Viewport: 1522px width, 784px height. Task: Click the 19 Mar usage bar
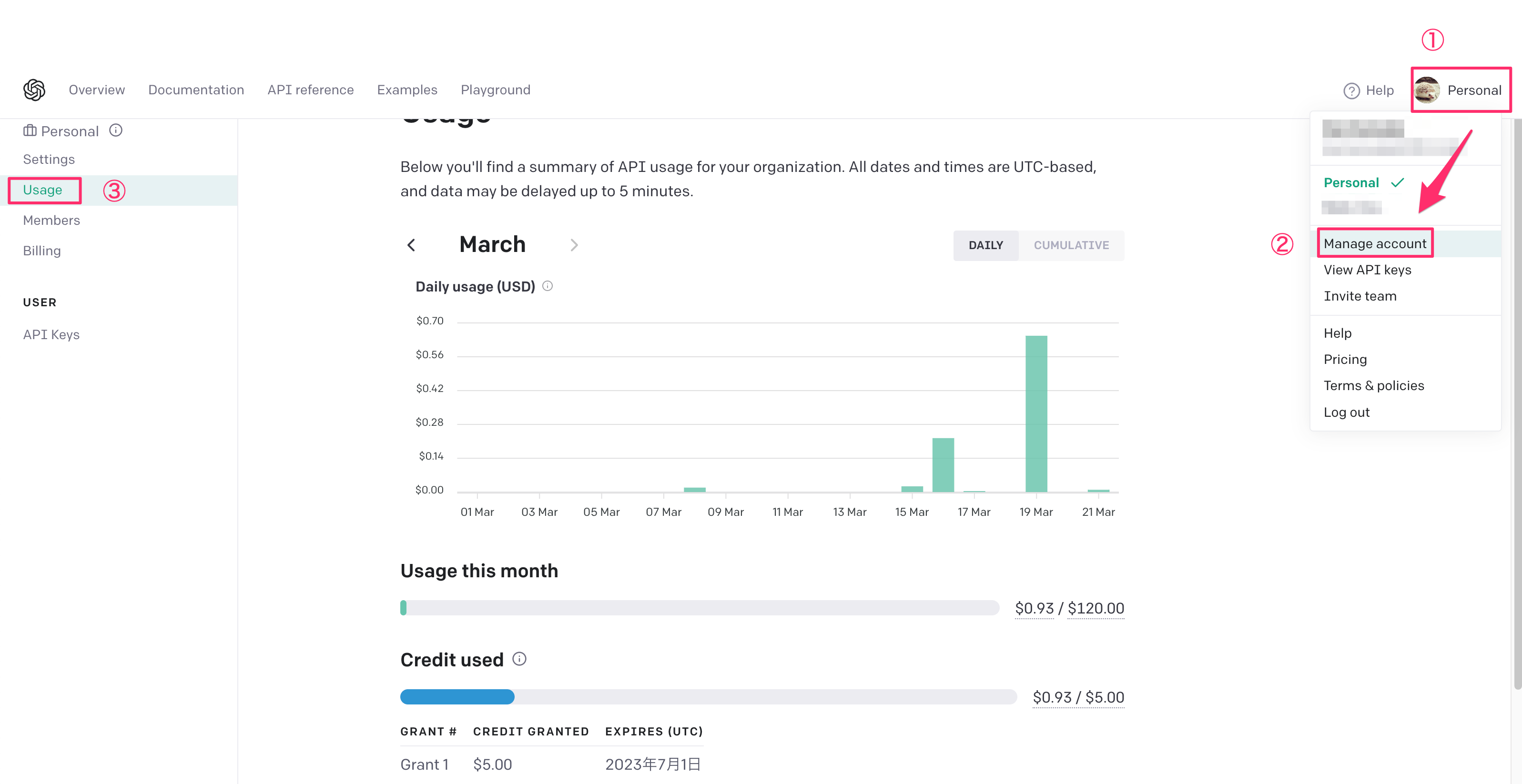tap(1036, 413)
